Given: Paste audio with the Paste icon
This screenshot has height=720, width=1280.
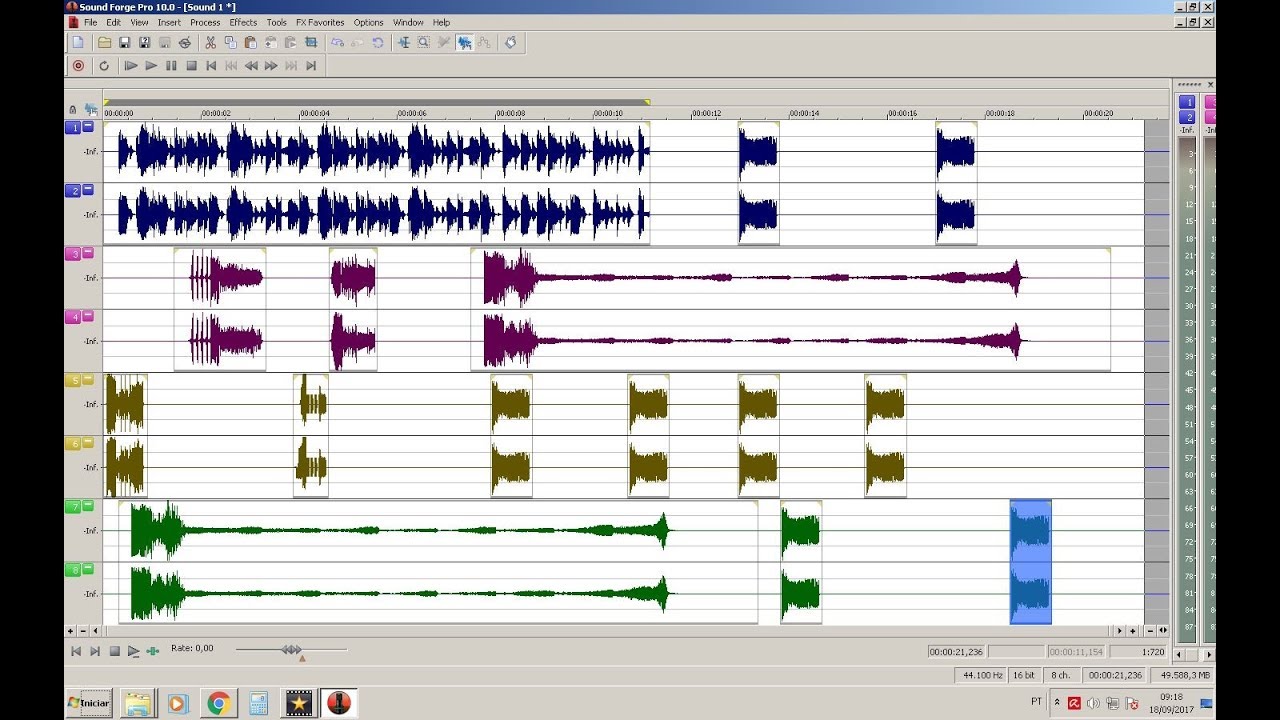Looking at the screenshot, I should point(250,42).
